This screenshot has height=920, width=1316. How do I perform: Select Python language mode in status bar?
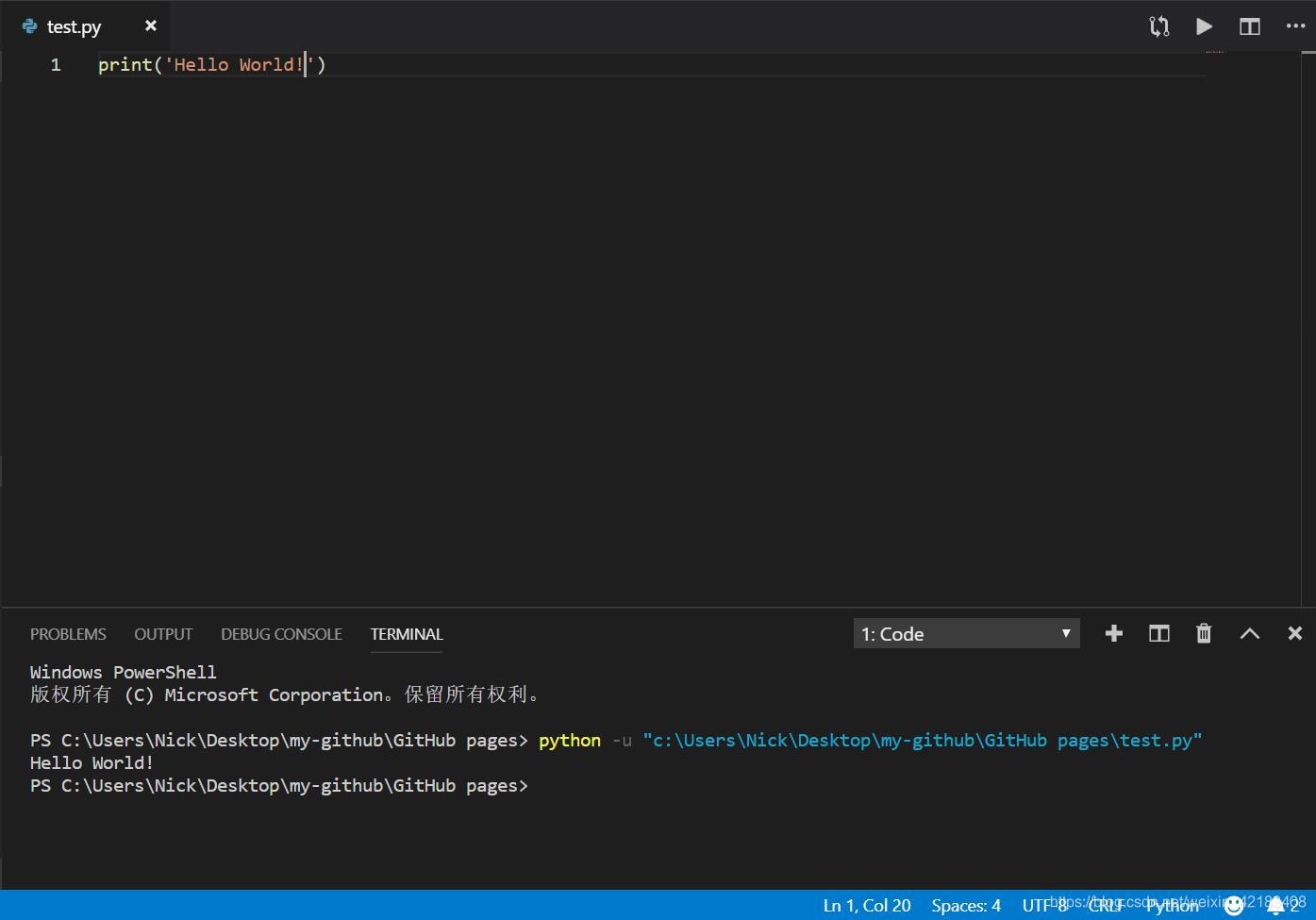point(1173,905)
